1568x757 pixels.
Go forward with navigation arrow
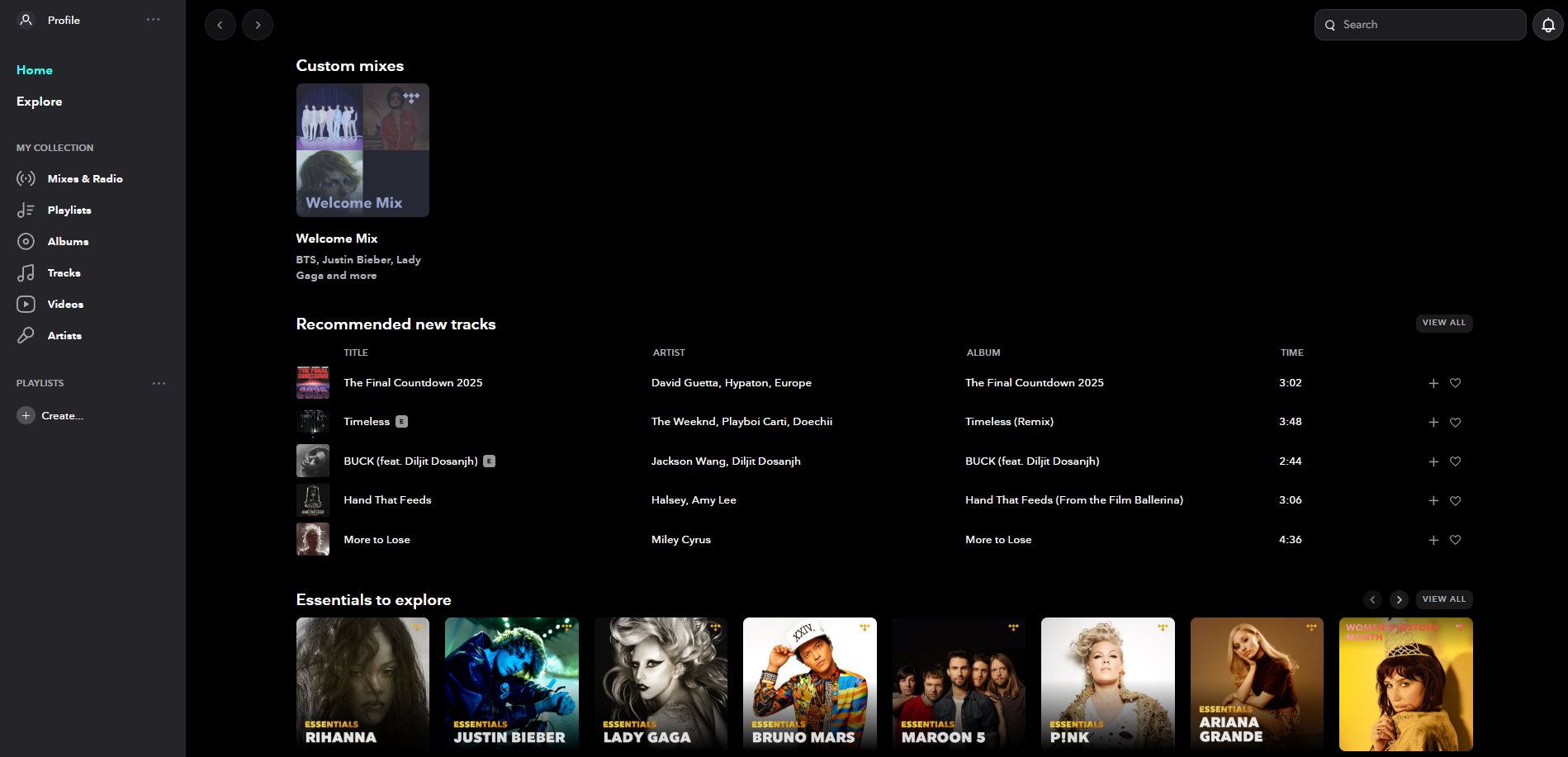click(x=258, y=25)
